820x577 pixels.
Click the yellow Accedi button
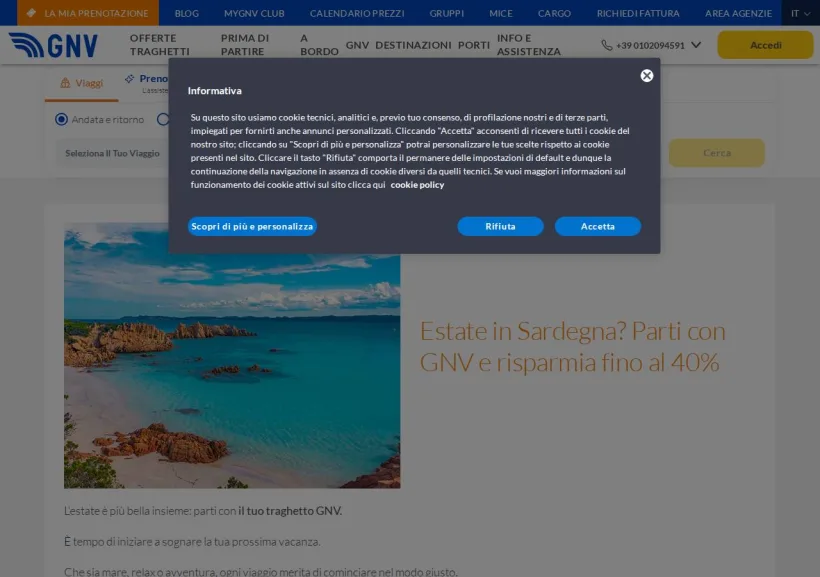[765, 45]
